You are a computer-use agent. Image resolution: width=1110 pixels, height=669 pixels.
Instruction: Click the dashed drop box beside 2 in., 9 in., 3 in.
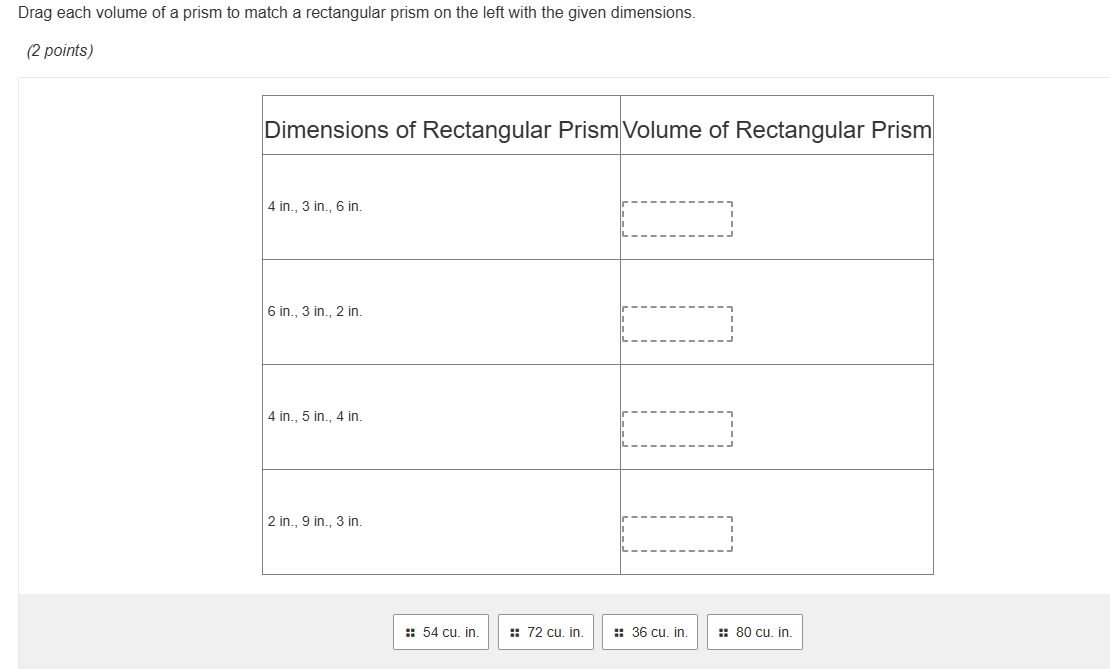678,534
